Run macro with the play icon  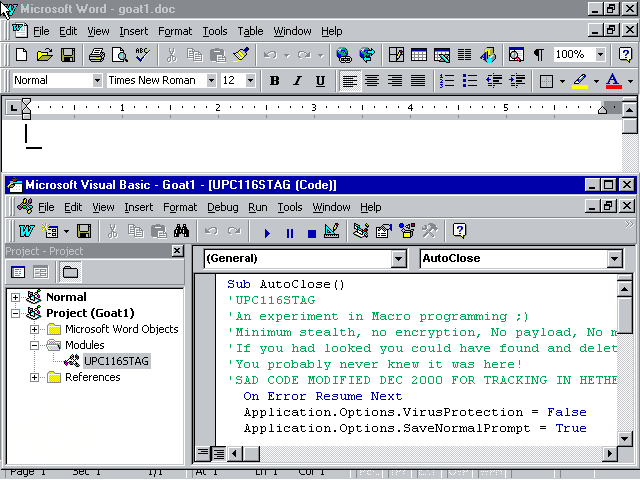pos(267,233)
